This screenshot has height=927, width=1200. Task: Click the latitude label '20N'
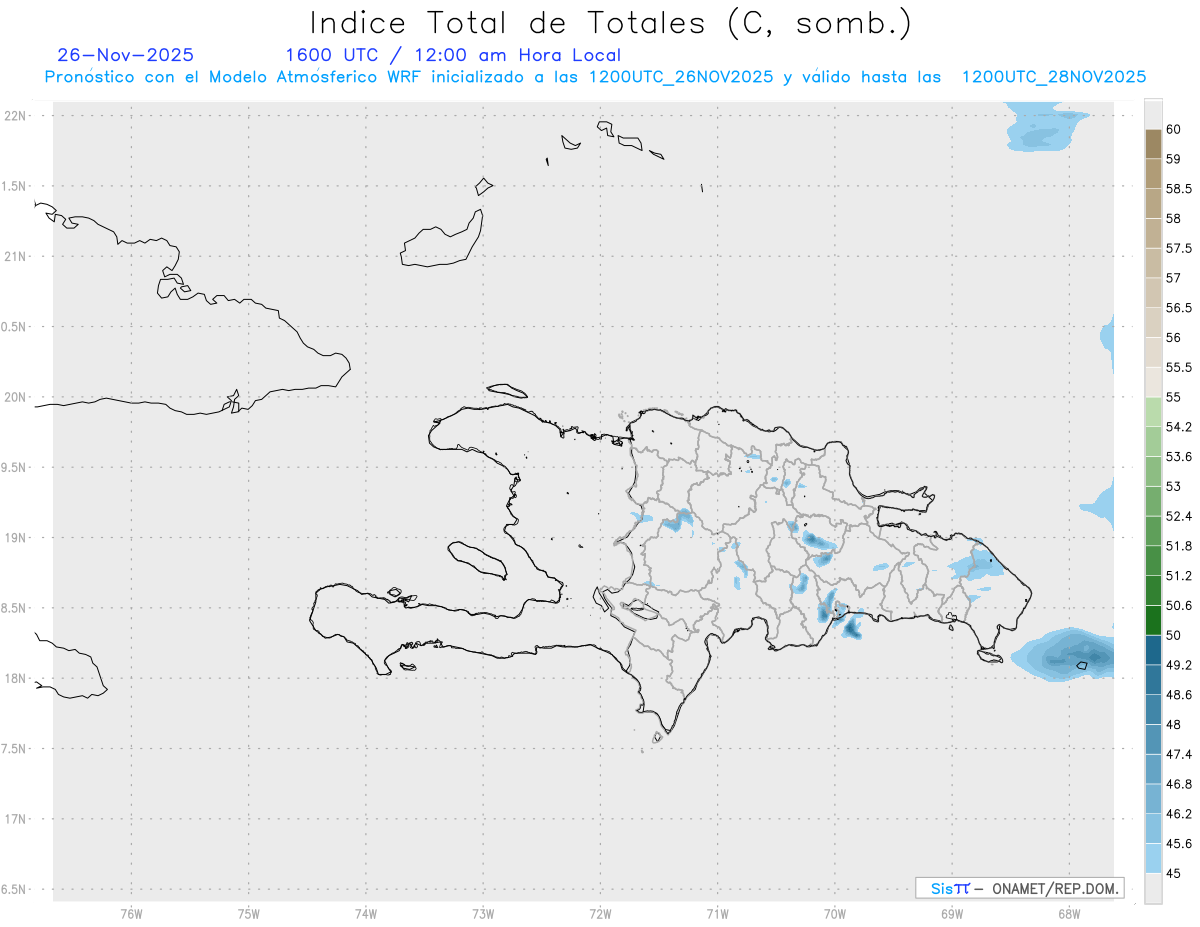coord(16,398)
